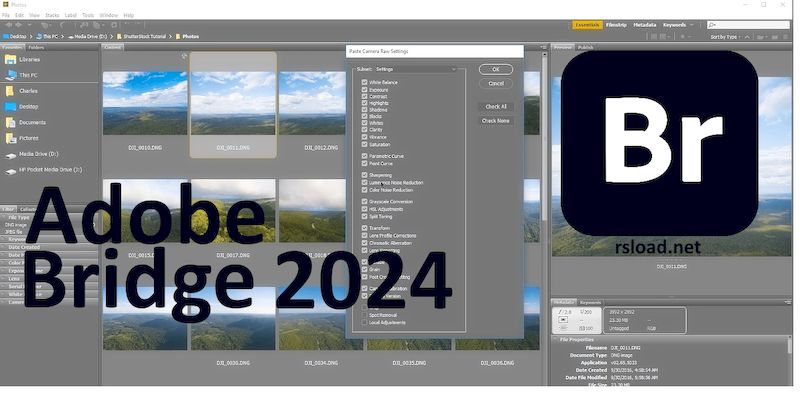800x393 pixels.
Task: Uncheck the Contrast setting
Action: (364, 96)
